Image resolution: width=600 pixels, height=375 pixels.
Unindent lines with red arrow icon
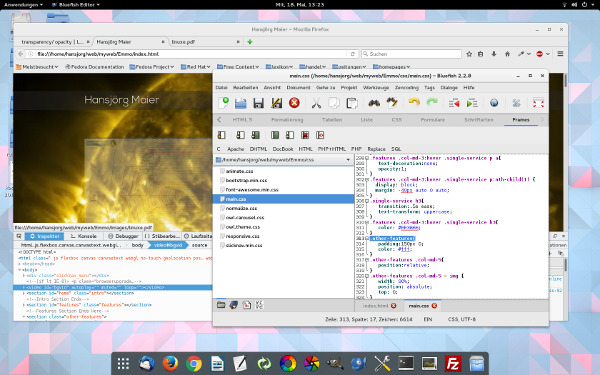pyautogui.click(x=454, y=103)
